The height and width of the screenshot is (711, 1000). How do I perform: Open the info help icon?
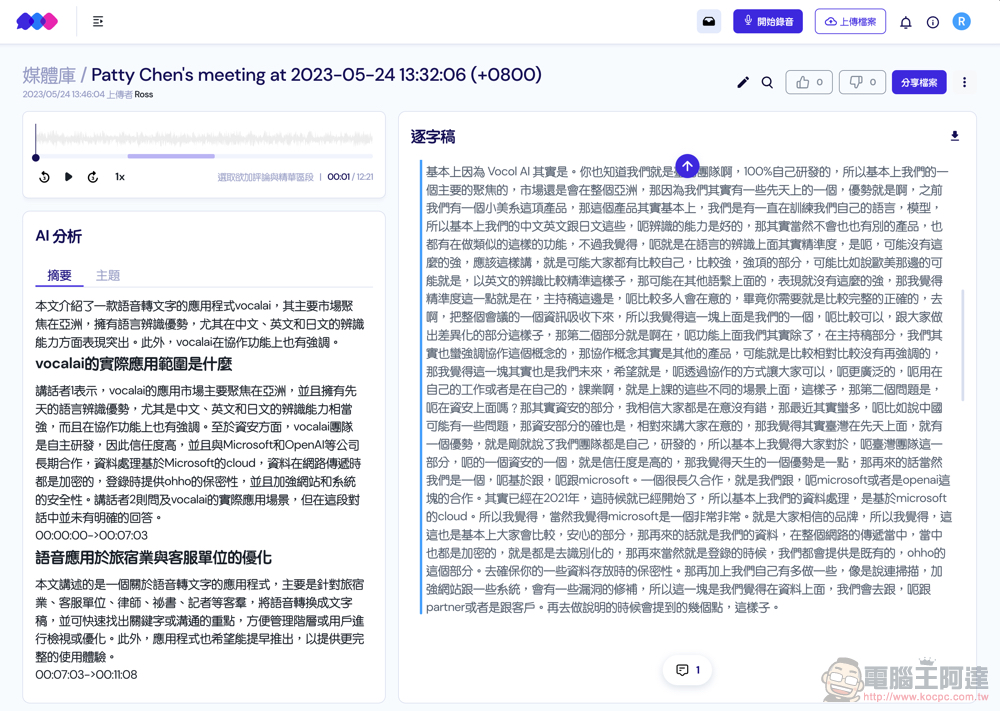(x=933, y=22)
